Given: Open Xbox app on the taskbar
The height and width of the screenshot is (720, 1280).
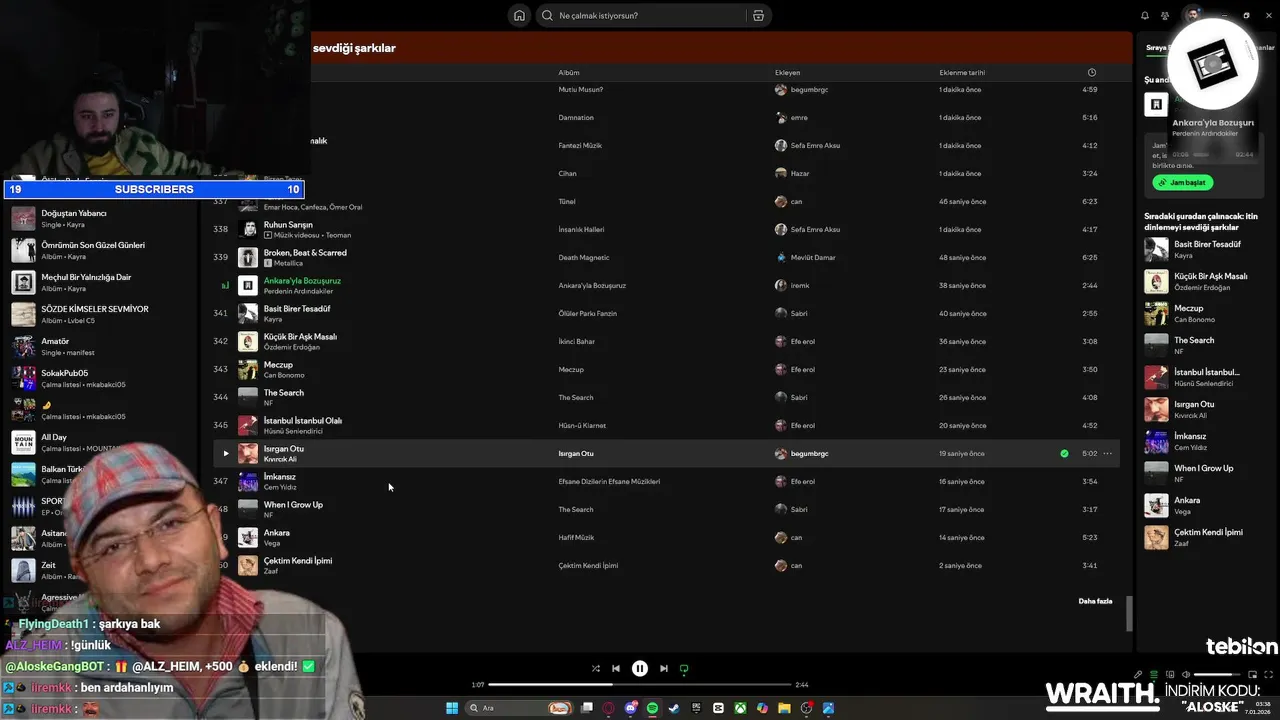Looking at the screenshot, I should [x=740, y=708].
